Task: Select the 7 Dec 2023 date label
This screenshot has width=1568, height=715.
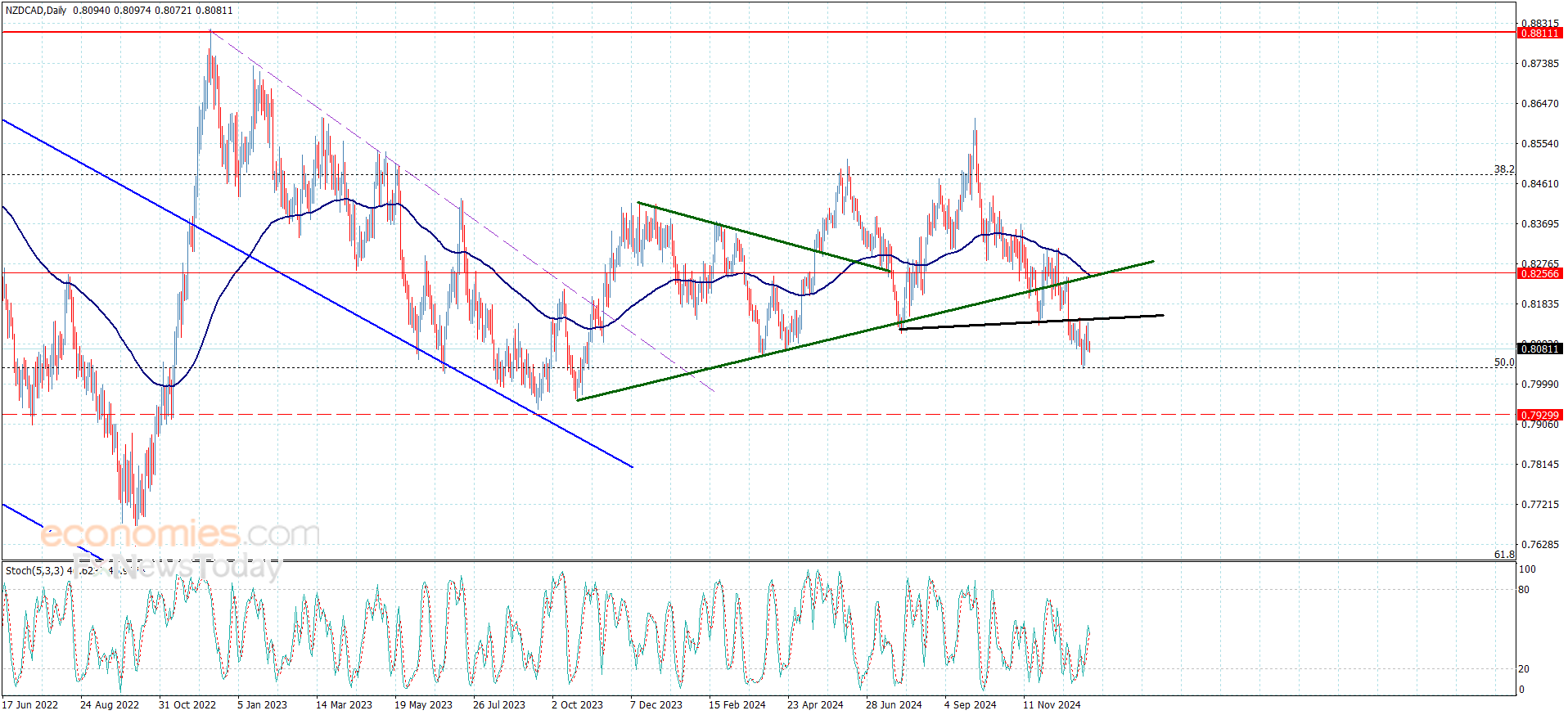Action: (656, 704)
